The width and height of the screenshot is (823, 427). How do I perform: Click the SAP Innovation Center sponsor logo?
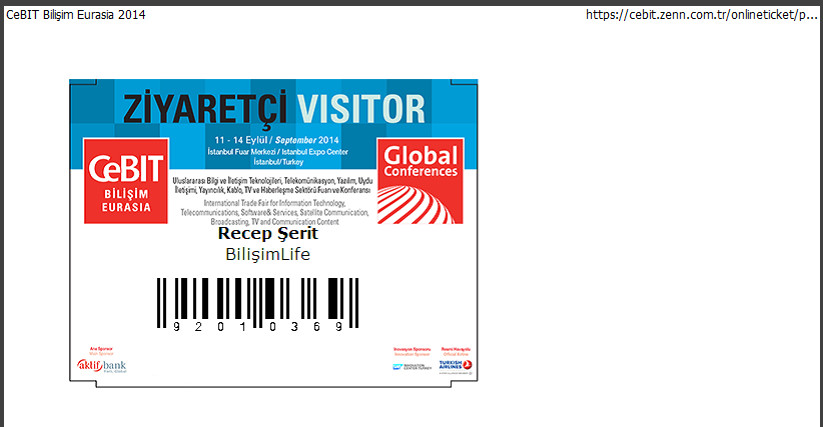coord(412,367)
